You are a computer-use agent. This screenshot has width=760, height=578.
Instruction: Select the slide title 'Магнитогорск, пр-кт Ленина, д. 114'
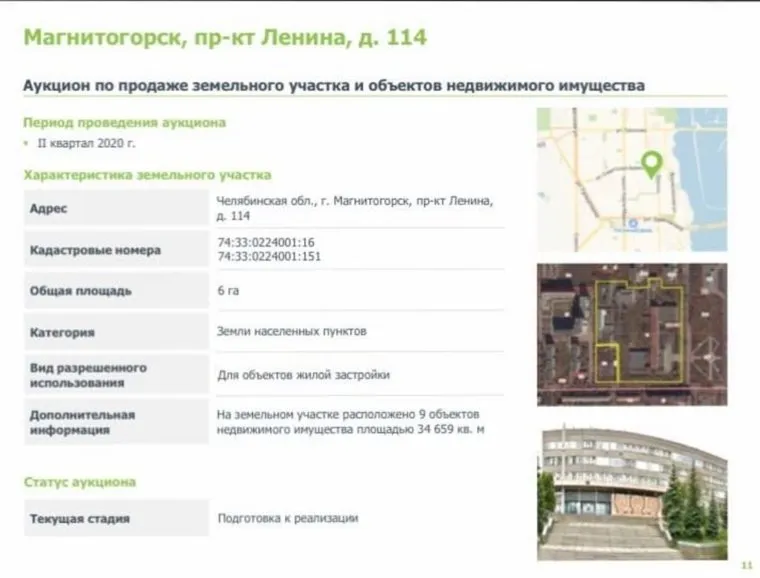224,38
